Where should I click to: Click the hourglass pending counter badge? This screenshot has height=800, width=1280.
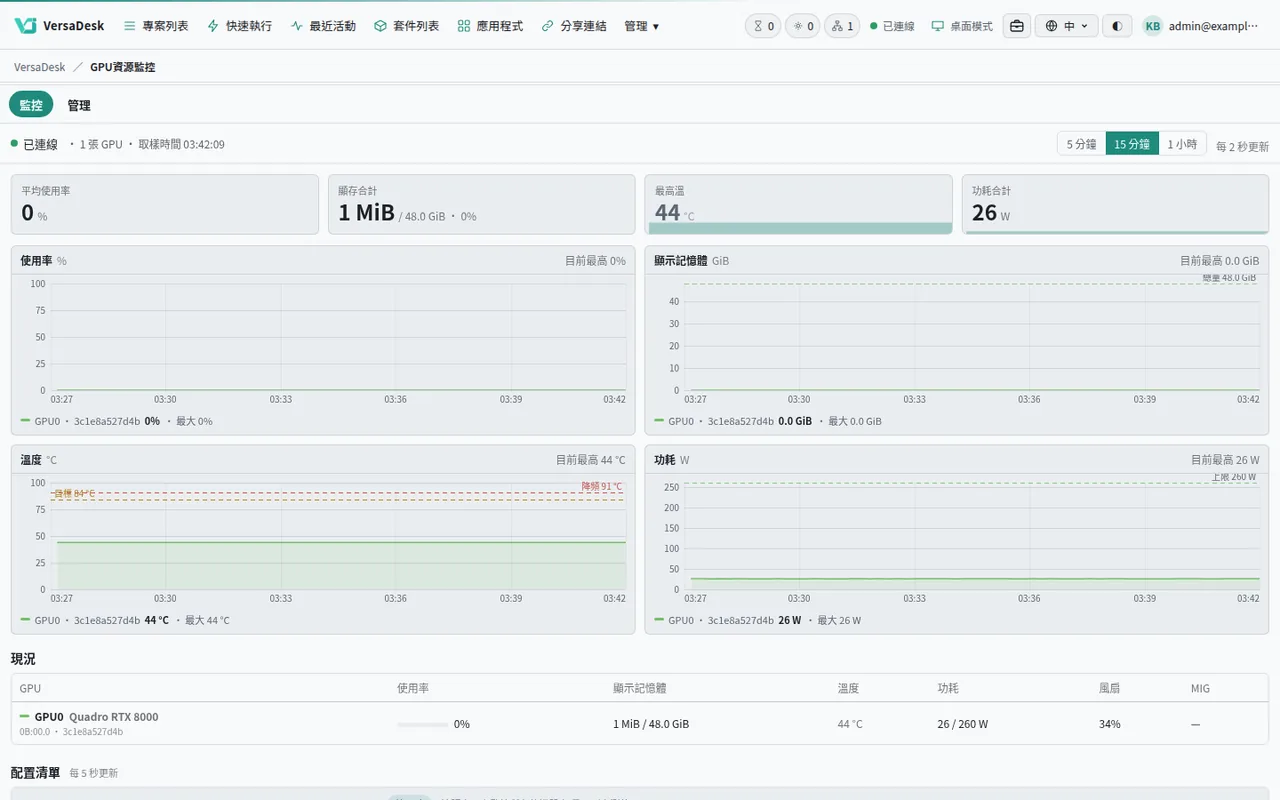(763, 26)
